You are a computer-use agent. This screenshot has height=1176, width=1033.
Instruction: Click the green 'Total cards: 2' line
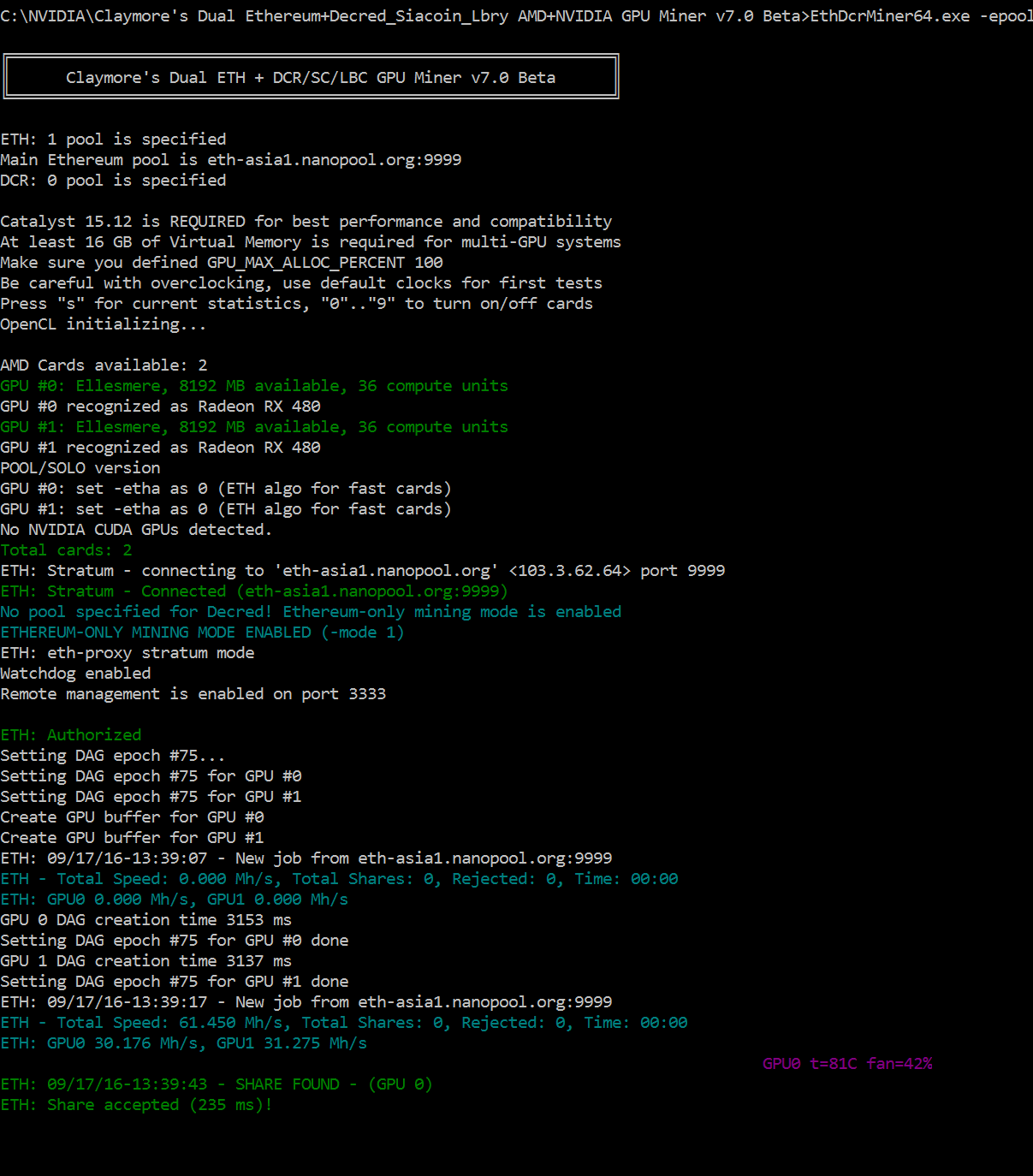(x=66, y=550)
